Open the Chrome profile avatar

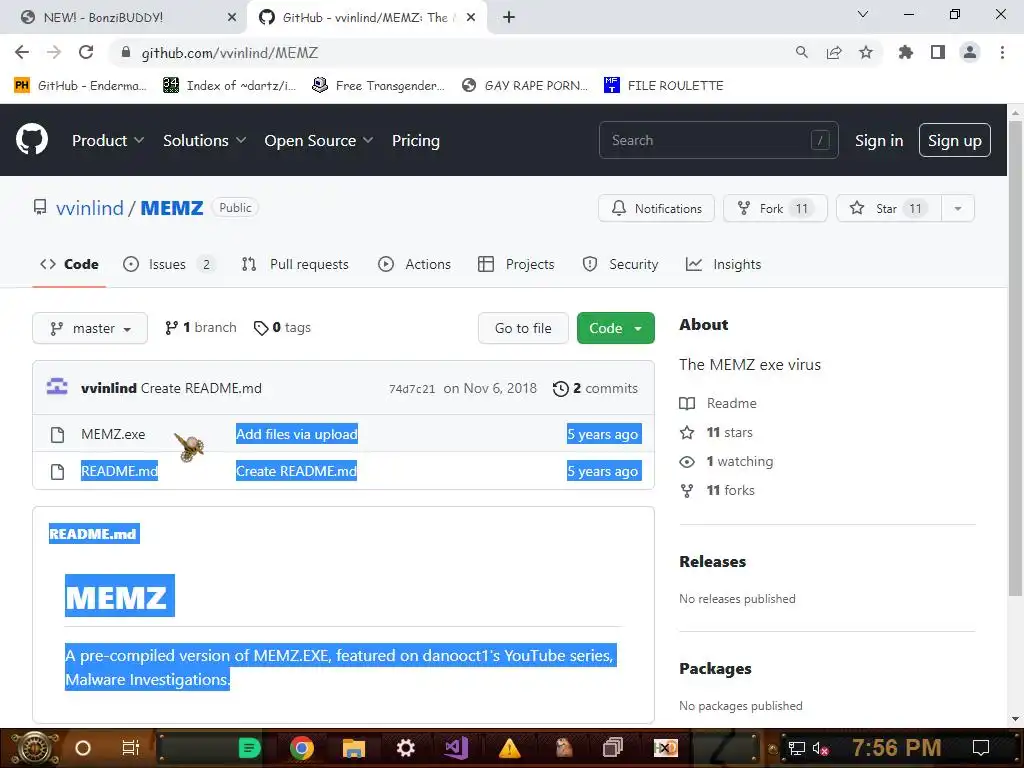(970, 52)
